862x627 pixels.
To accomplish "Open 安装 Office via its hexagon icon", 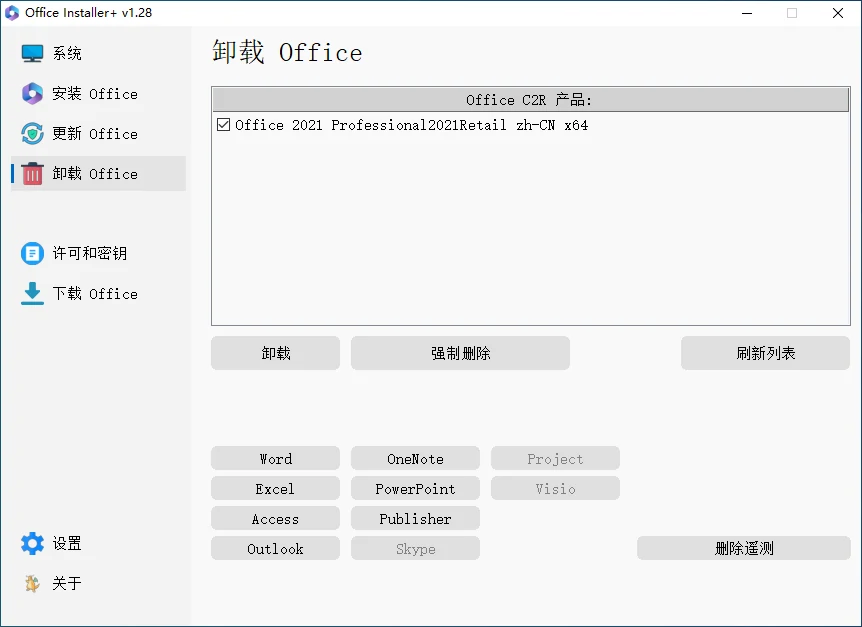I will pos(31,93).
